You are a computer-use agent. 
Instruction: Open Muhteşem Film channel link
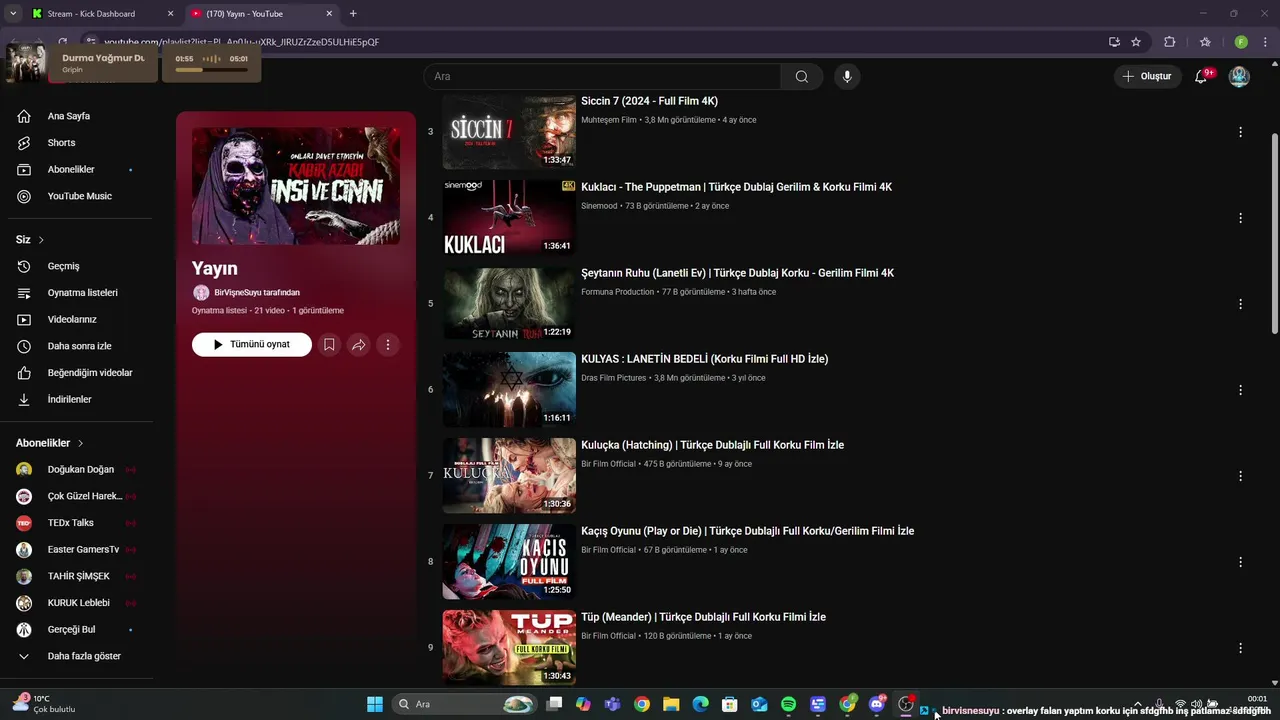coord(609,120)
